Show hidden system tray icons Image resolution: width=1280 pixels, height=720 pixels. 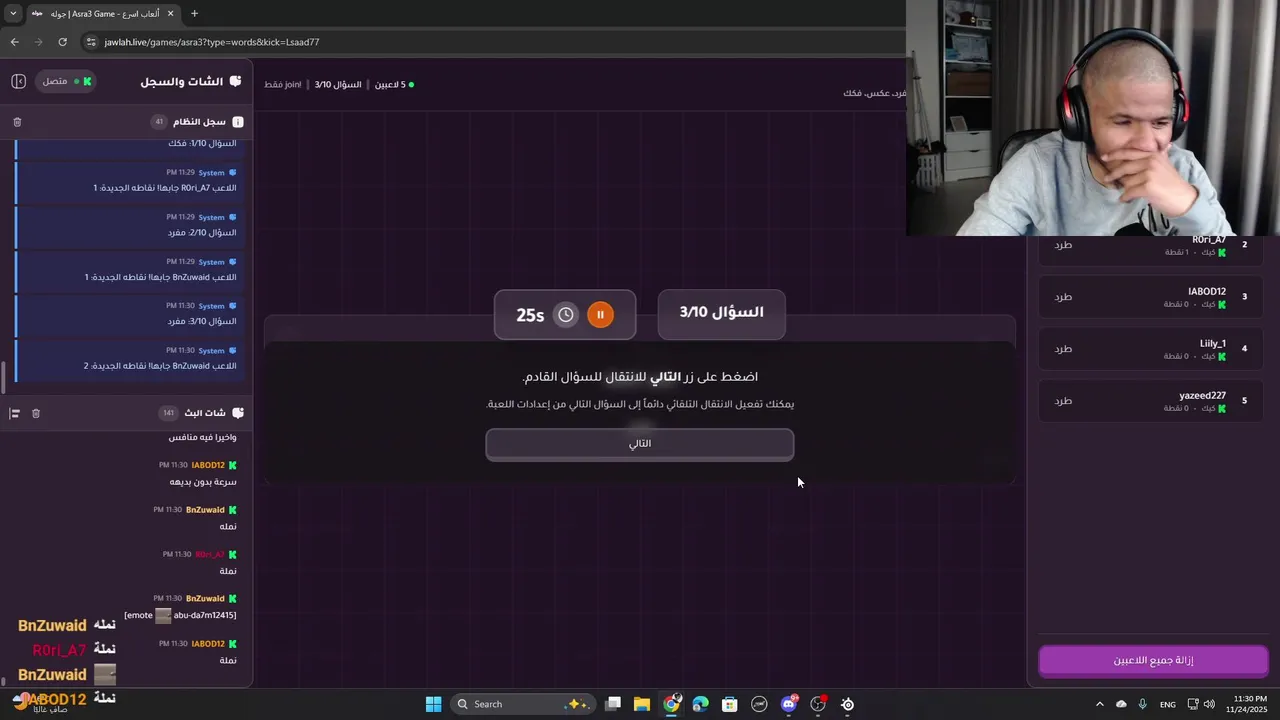pyautogui.click(x=1099, y=704)
